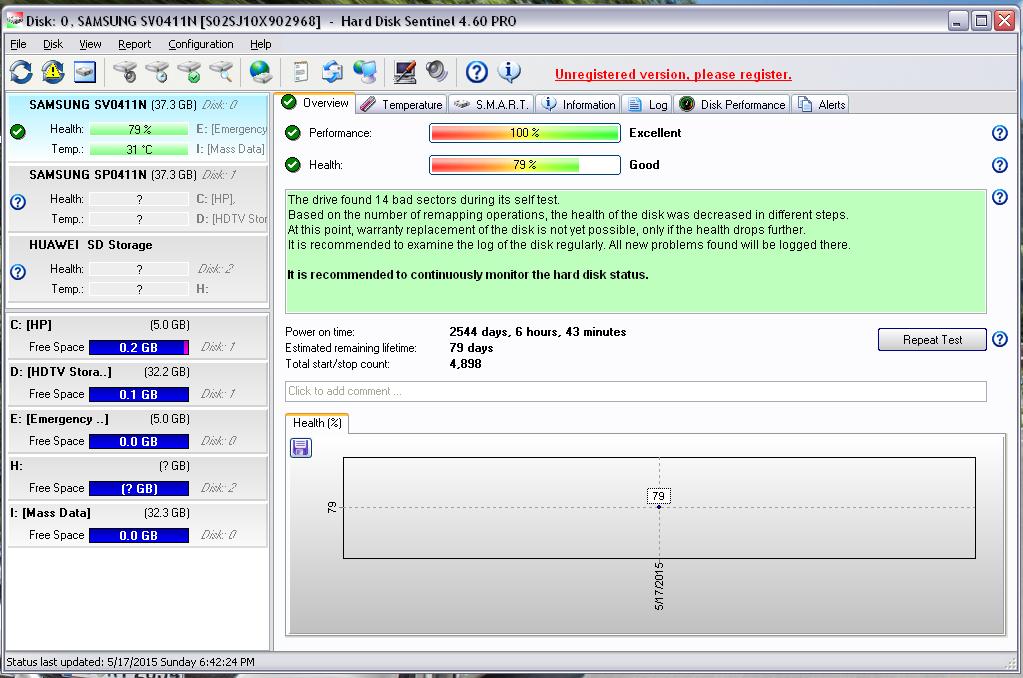Click the C: free space 0.2 GB bar
Screen dimensions: 1023x678
139,348
